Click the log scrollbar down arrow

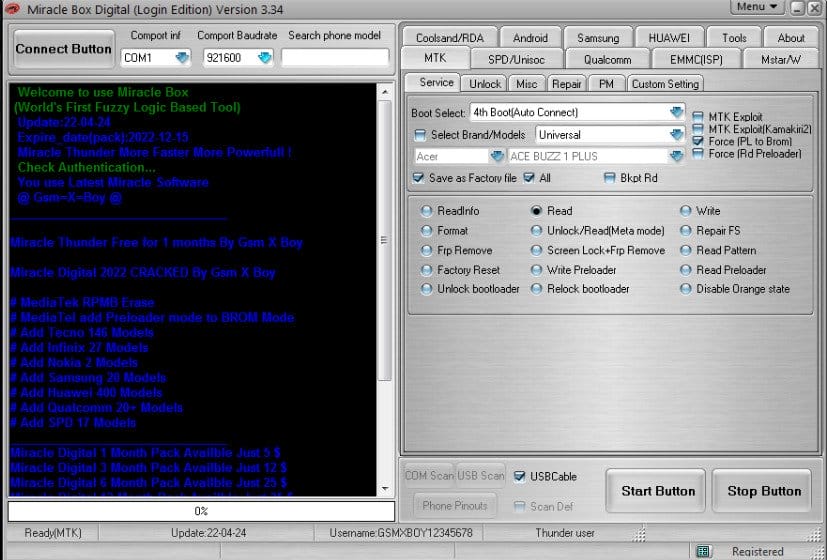click(x=385, y=488)
